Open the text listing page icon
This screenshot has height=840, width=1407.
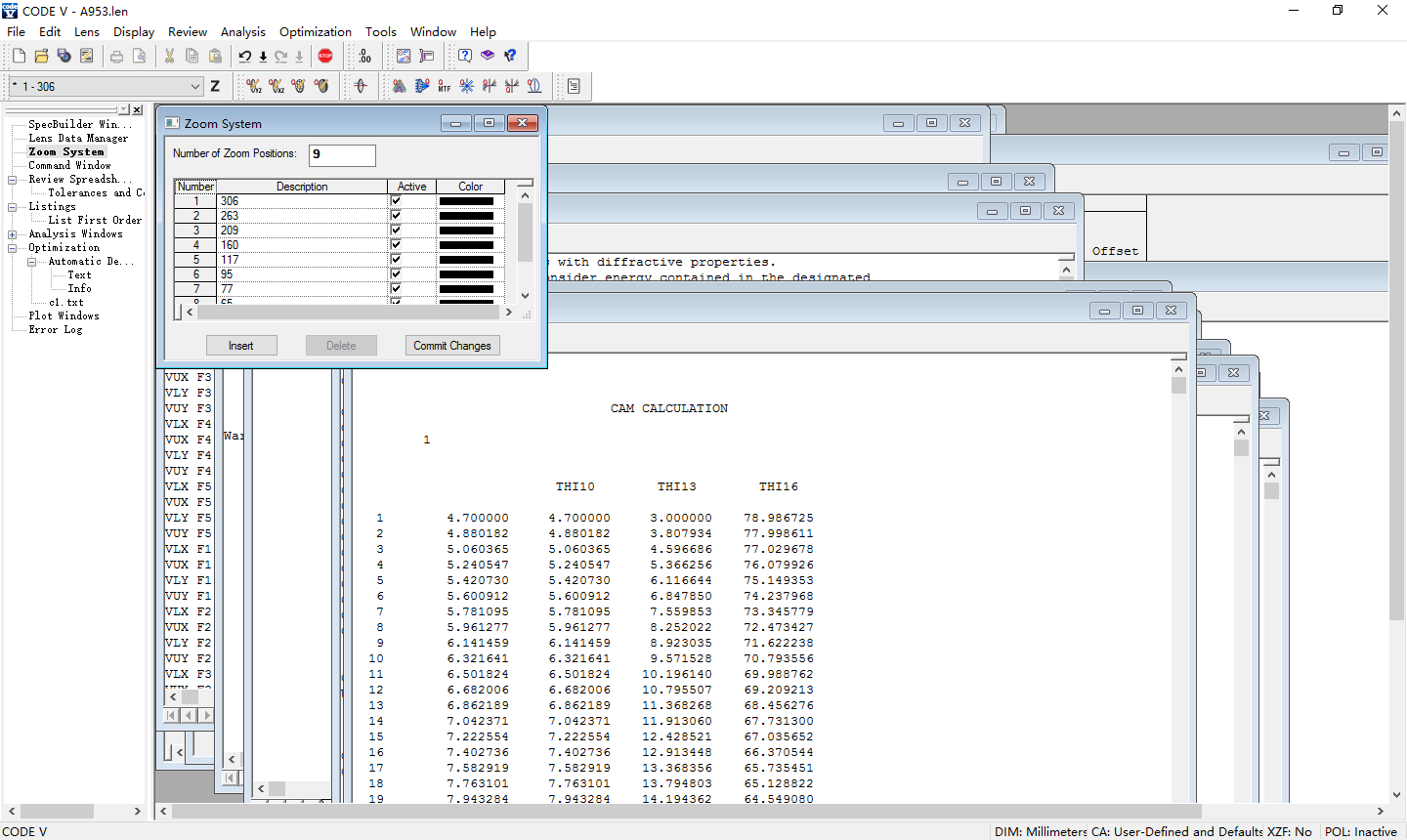(x=574, y=86)
